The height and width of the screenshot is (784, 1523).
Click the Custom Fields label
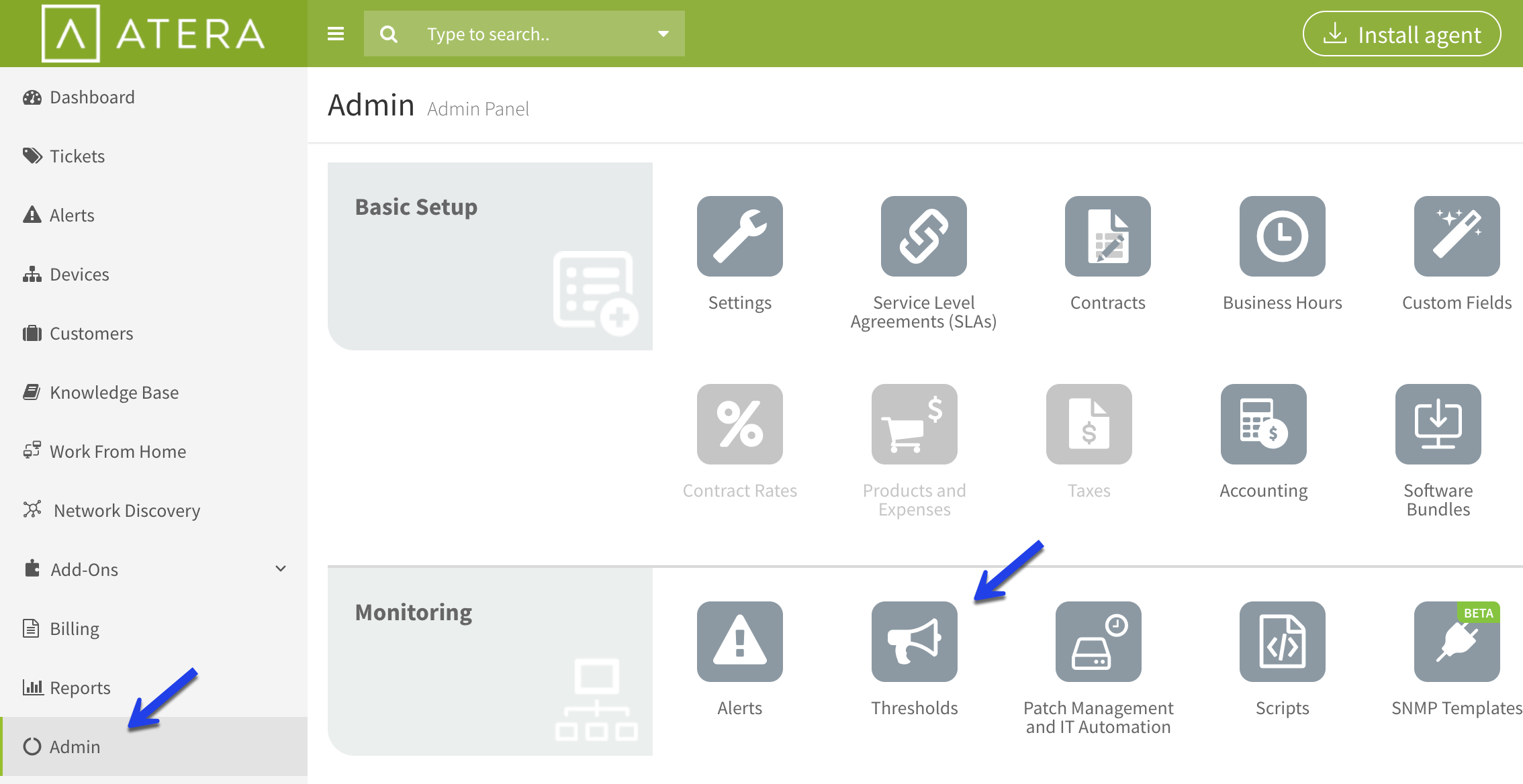point(1457,303)
